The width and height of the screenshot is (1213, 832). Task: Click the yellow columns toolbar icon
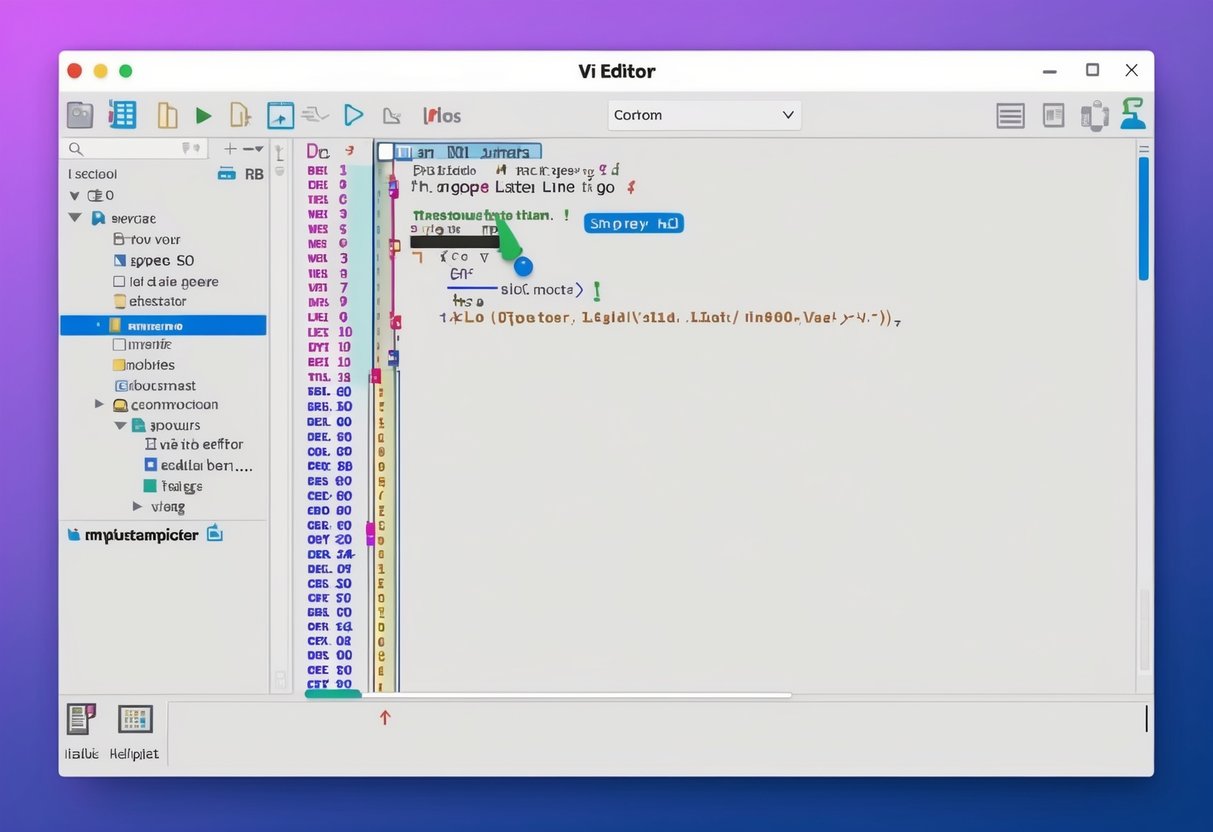167,115
